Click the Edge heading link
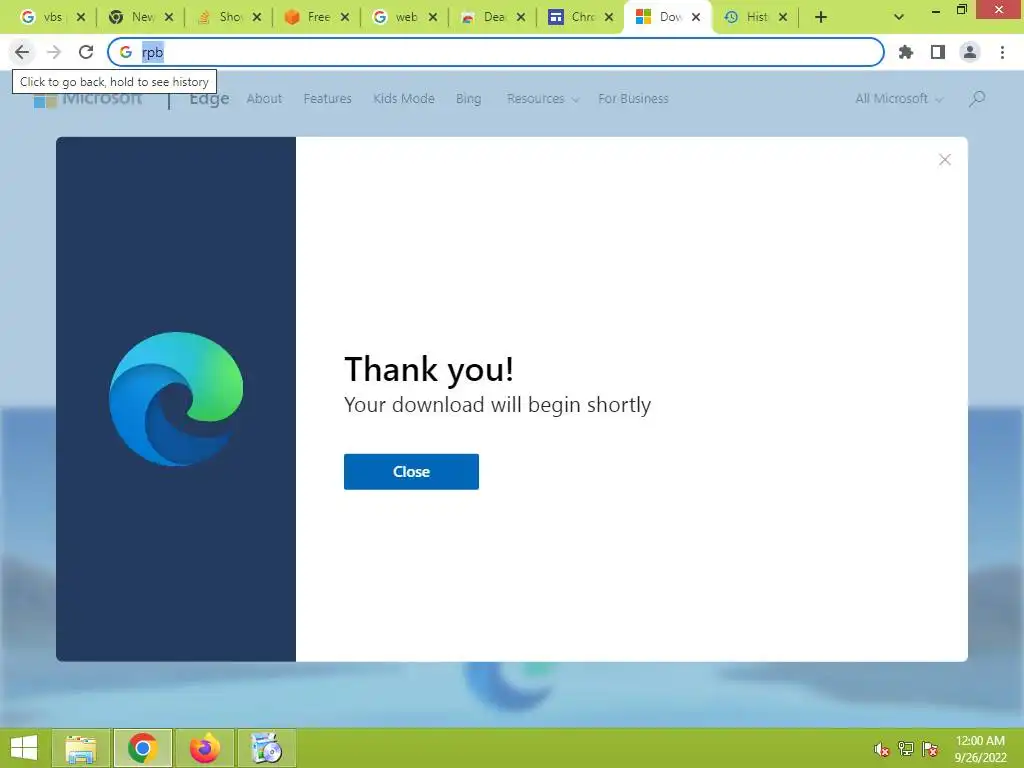 pos(209,99)
